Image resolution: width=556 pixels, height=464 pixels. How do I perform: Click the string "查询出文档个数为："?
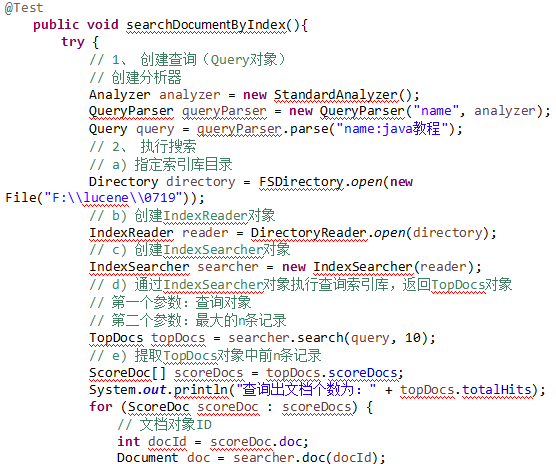tap(306, 390)
